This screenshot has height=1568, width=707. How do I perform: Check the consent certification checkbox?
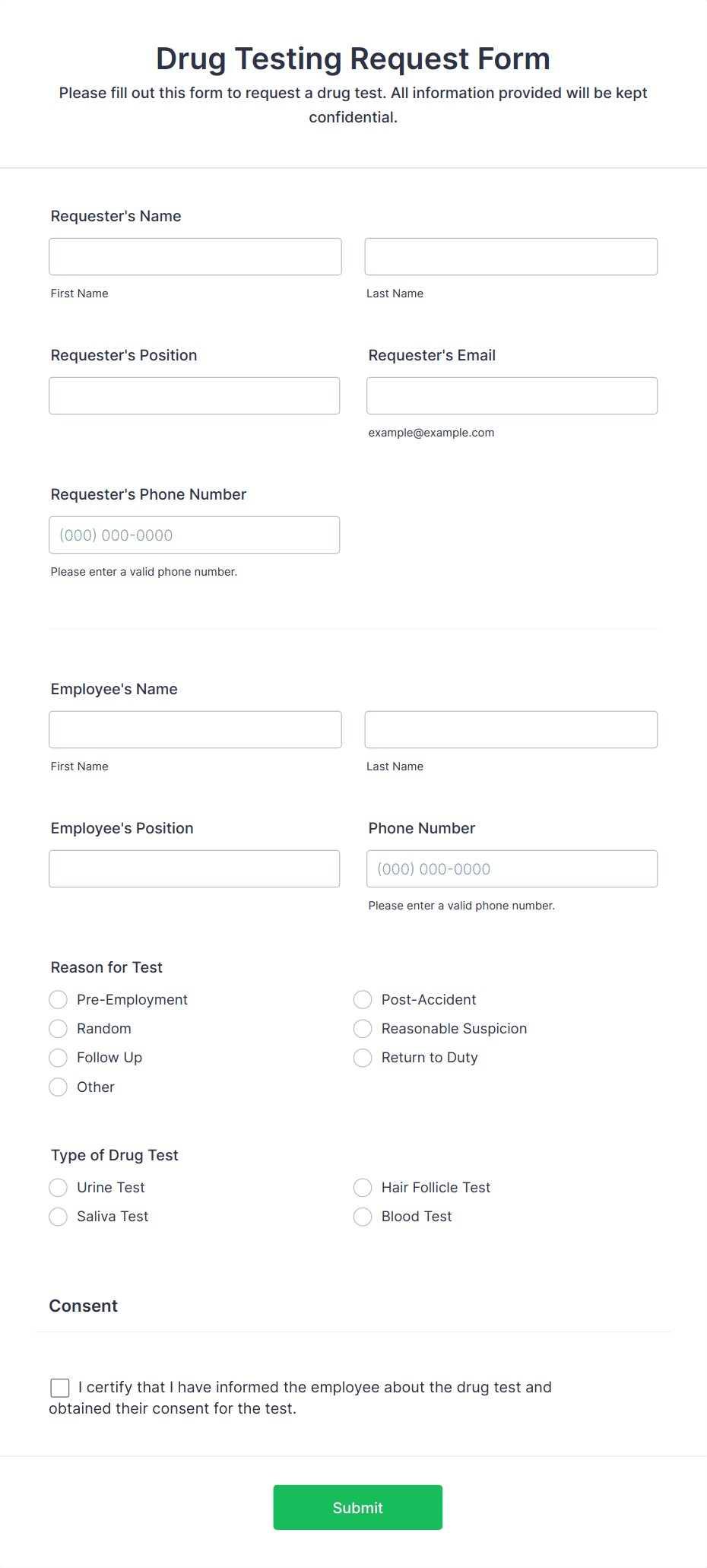(x=60, y=1387)
